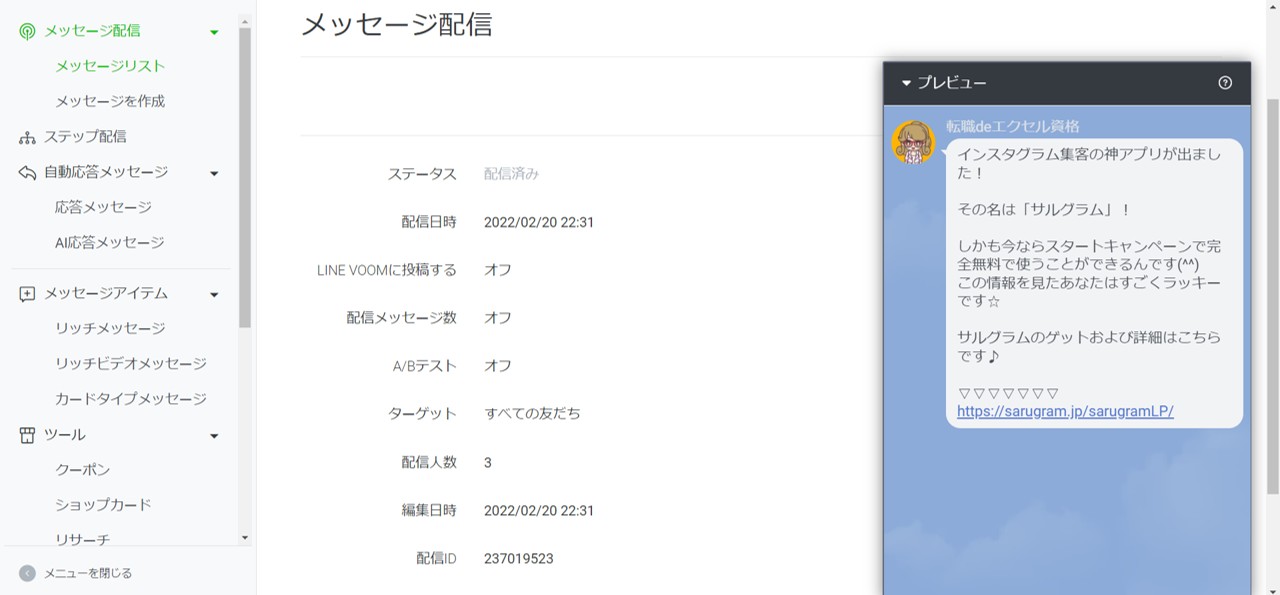Click the メッセージアイテム plus-bubble icon
Screen dimensions: 1280x595
click(27, 294)
